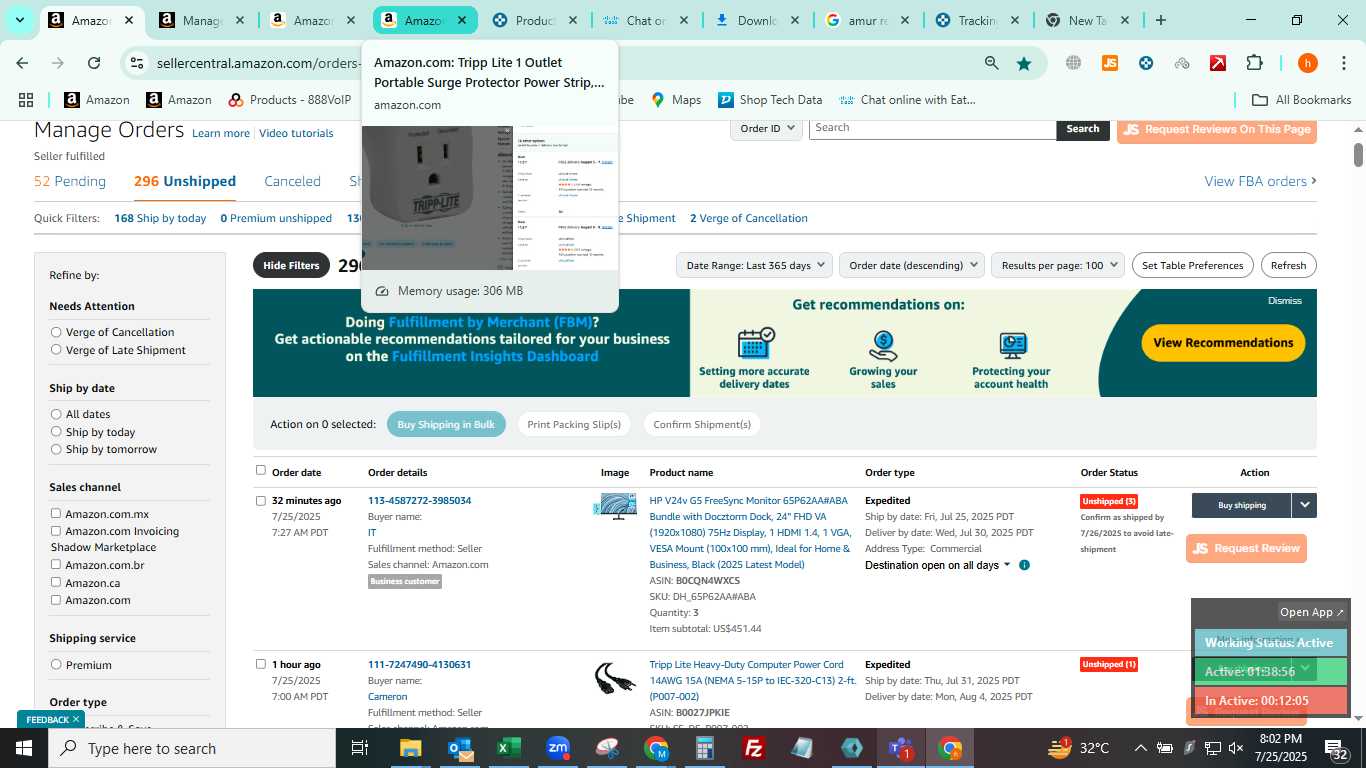Open the Date Range dropdown

click(754, 265)
